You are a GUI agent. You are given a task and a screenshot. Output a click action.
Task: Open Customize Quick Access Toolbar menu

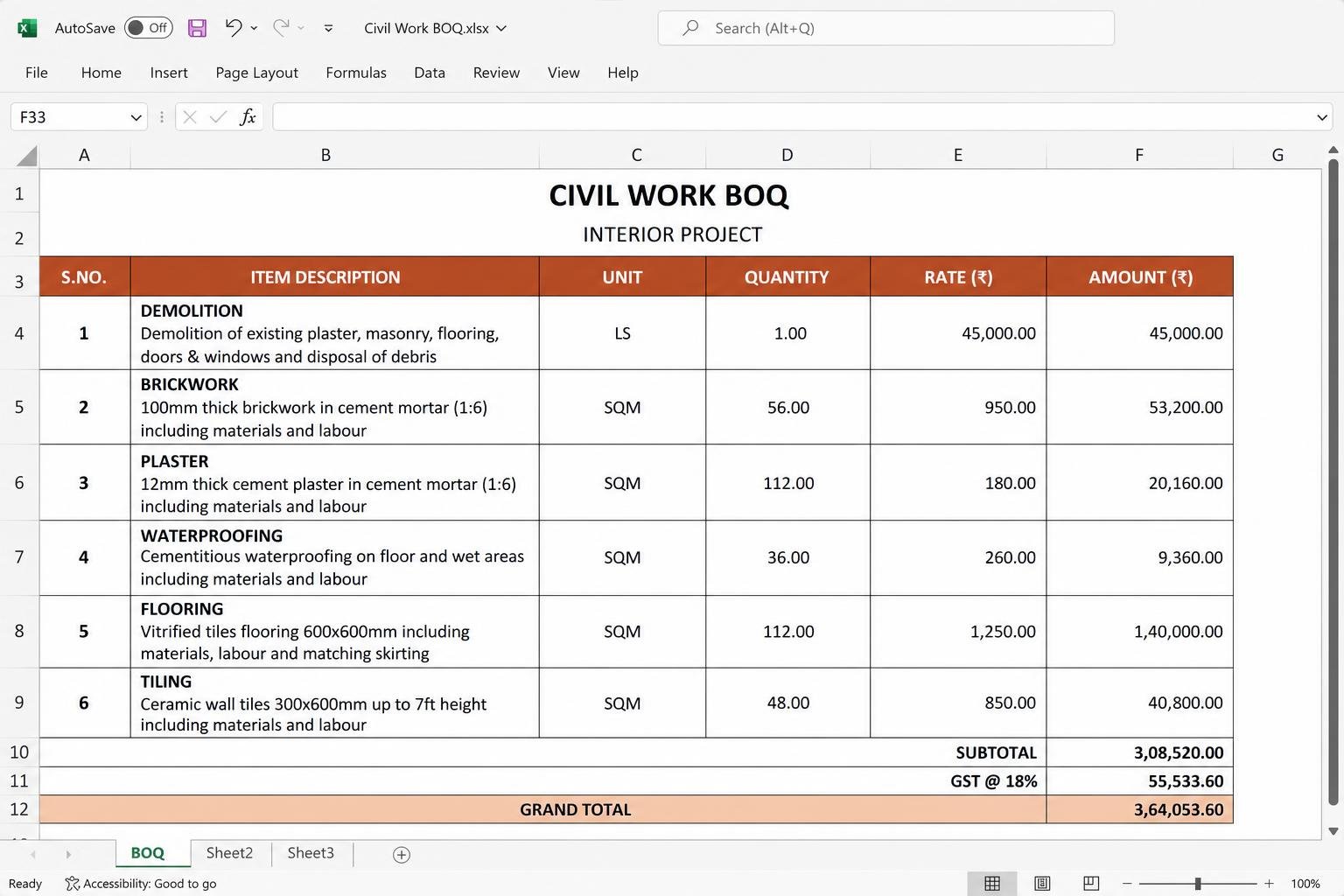click(x=328, y=28)
